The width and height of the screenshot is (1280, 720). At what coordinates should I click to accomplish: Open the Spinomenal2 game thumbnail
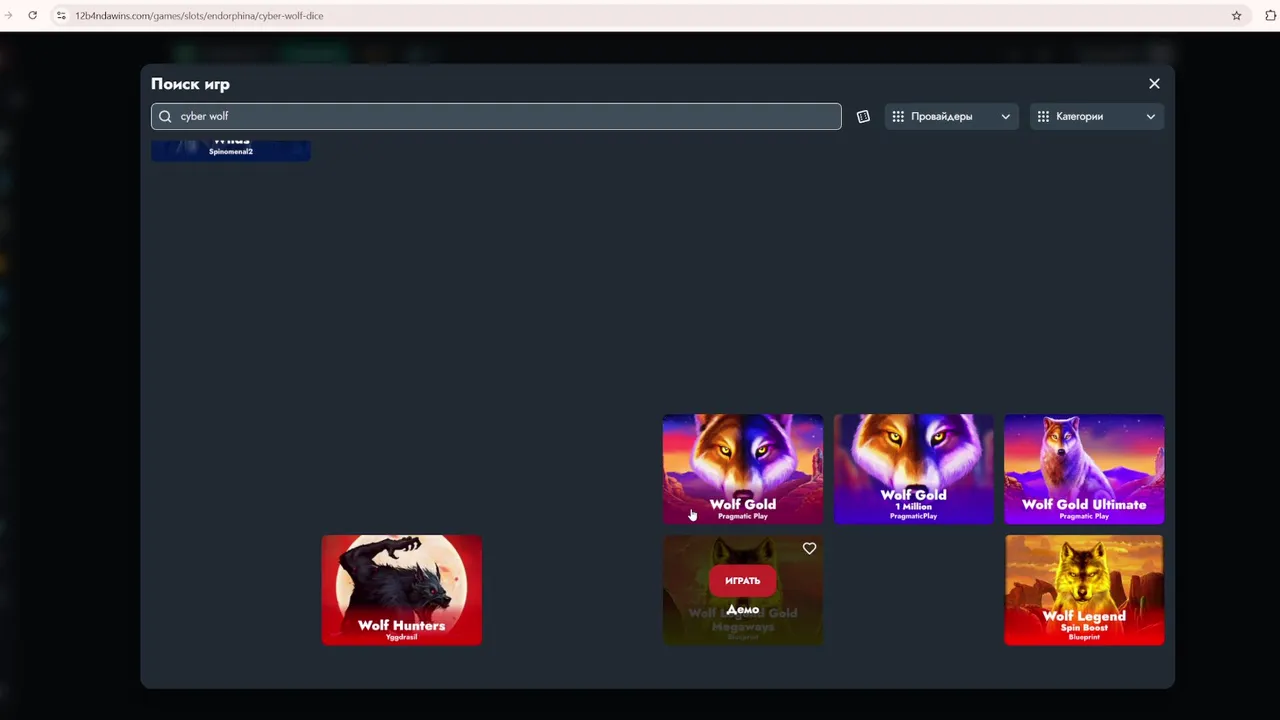pos(231,150)
